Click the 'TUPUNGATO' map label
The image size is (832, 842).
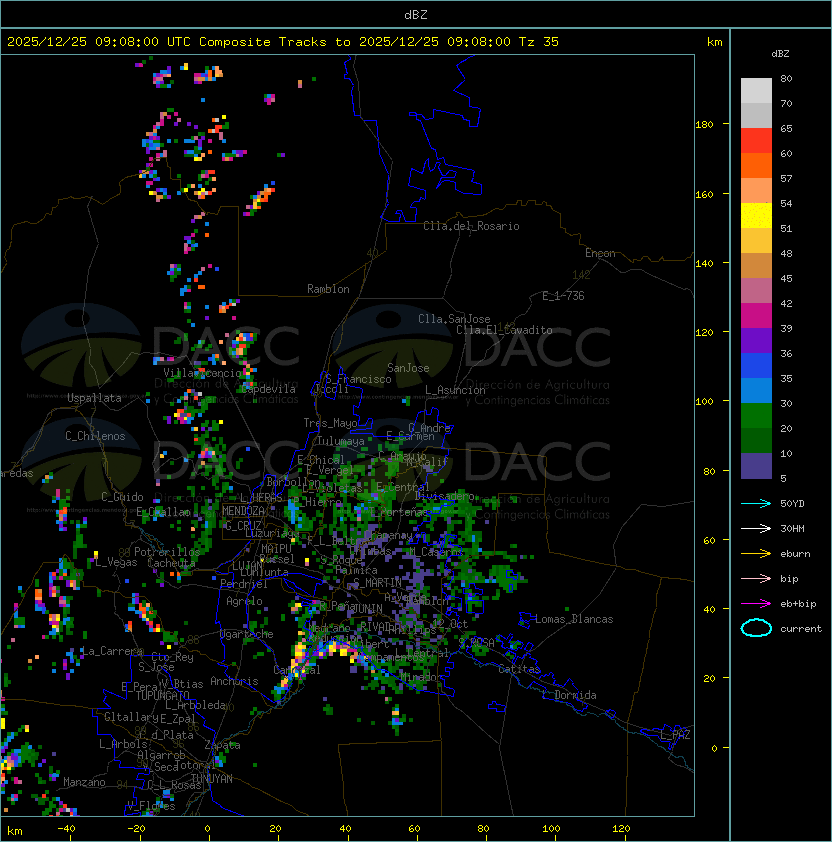[162, 695]
